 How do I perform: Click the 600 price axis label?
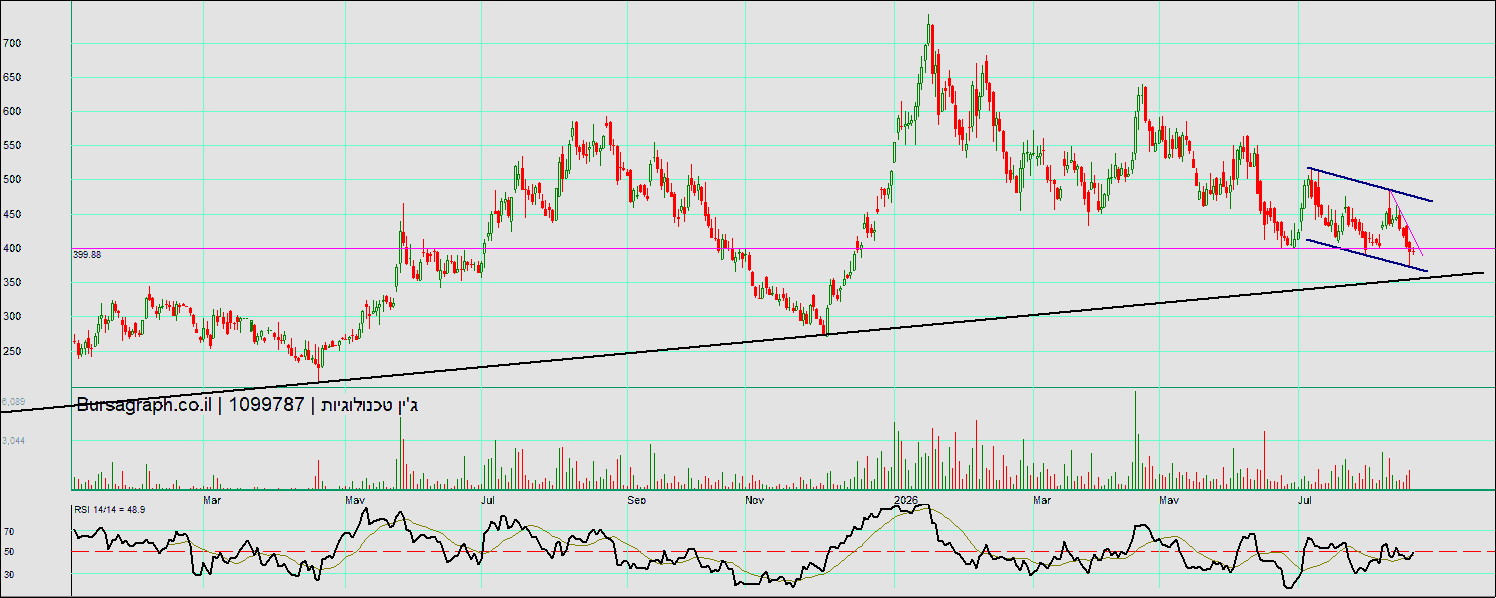coord(12,112)
